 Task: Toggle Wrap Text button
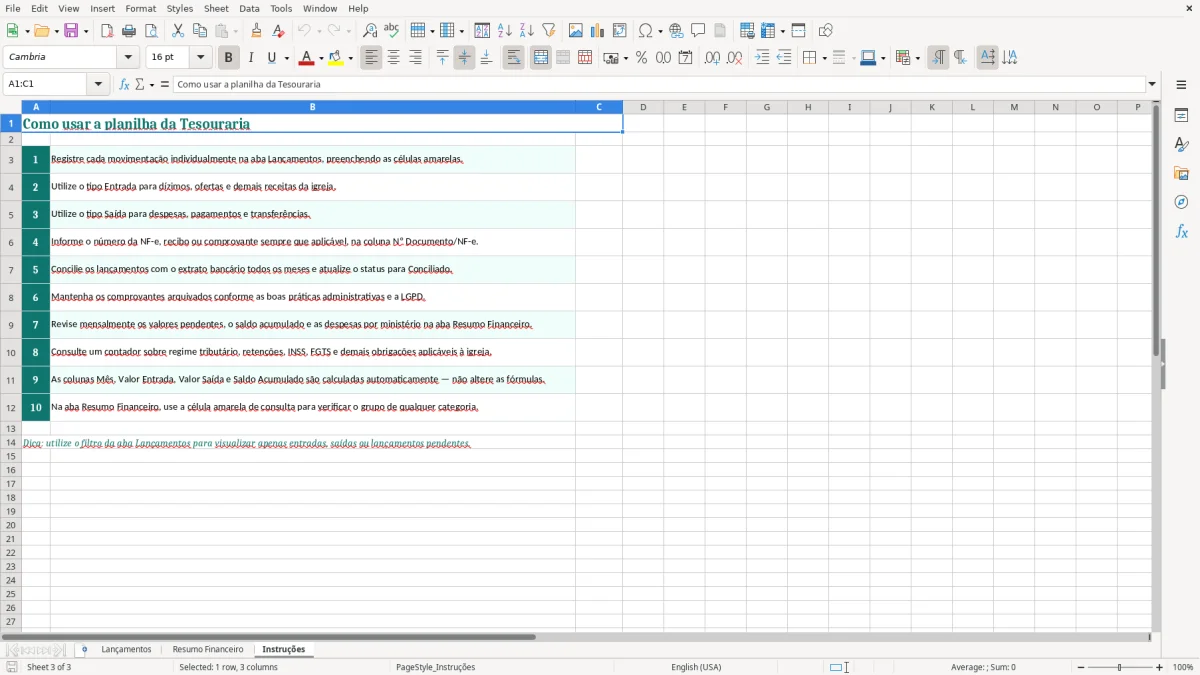pyautogui.click(x=513, y=58)
